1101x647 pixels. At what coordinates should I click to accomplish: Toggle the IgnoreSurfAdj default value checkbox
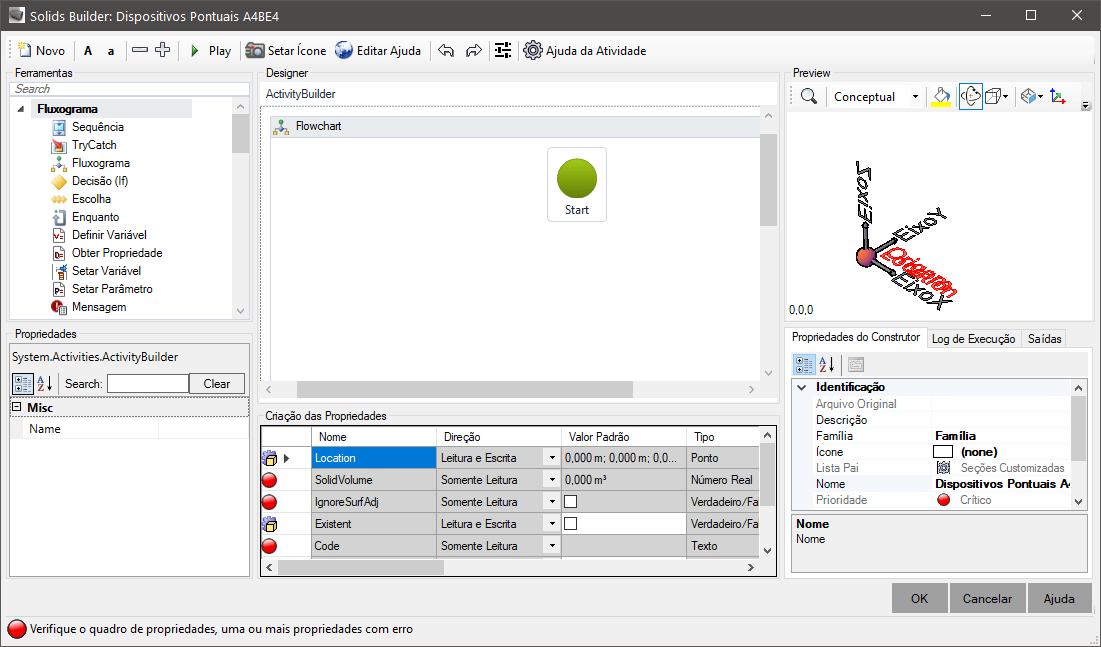pyautogui.click(x=571, y=501)
